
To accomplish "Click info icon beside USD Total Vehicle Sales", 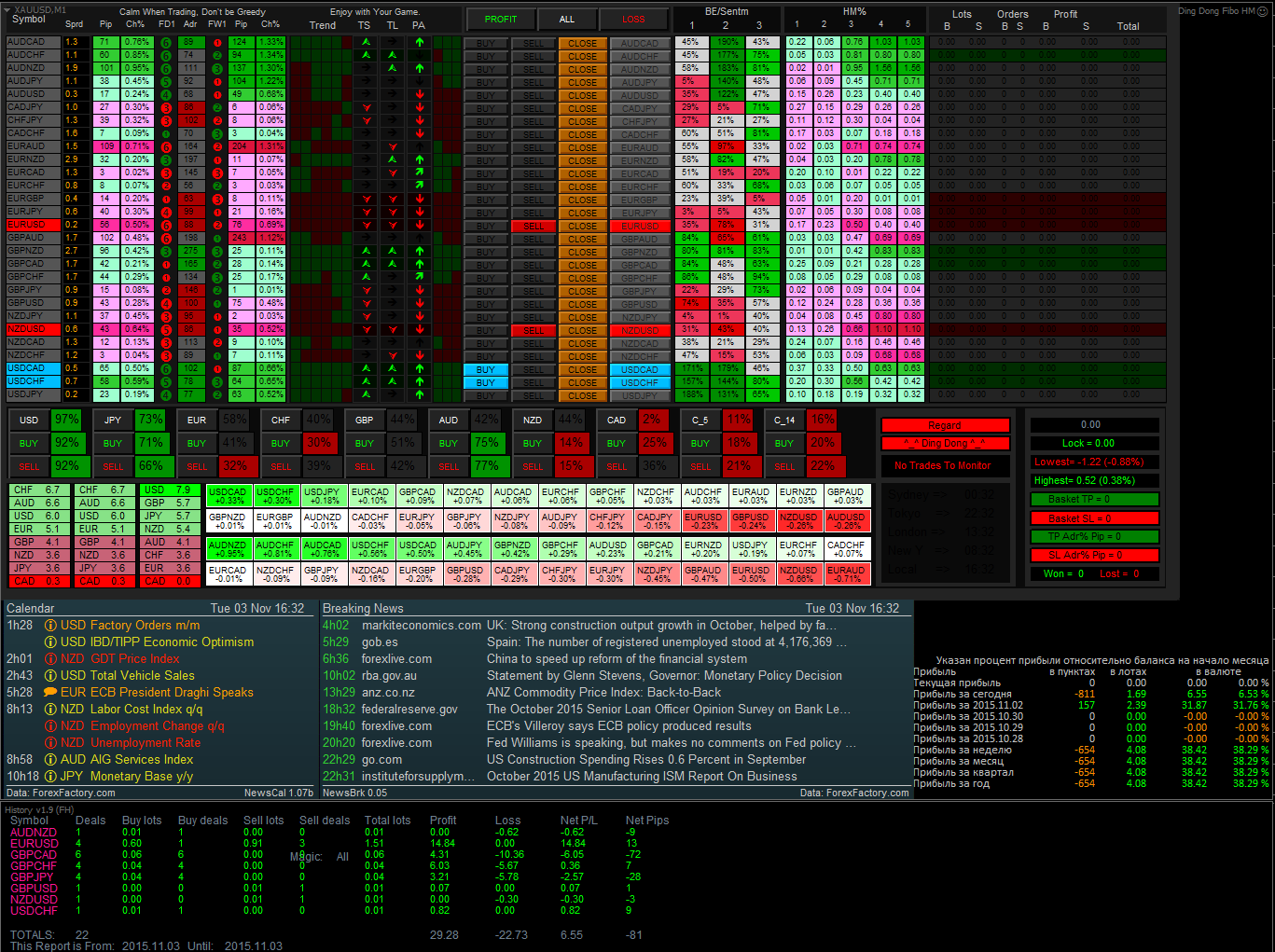I will click(50, 676).
